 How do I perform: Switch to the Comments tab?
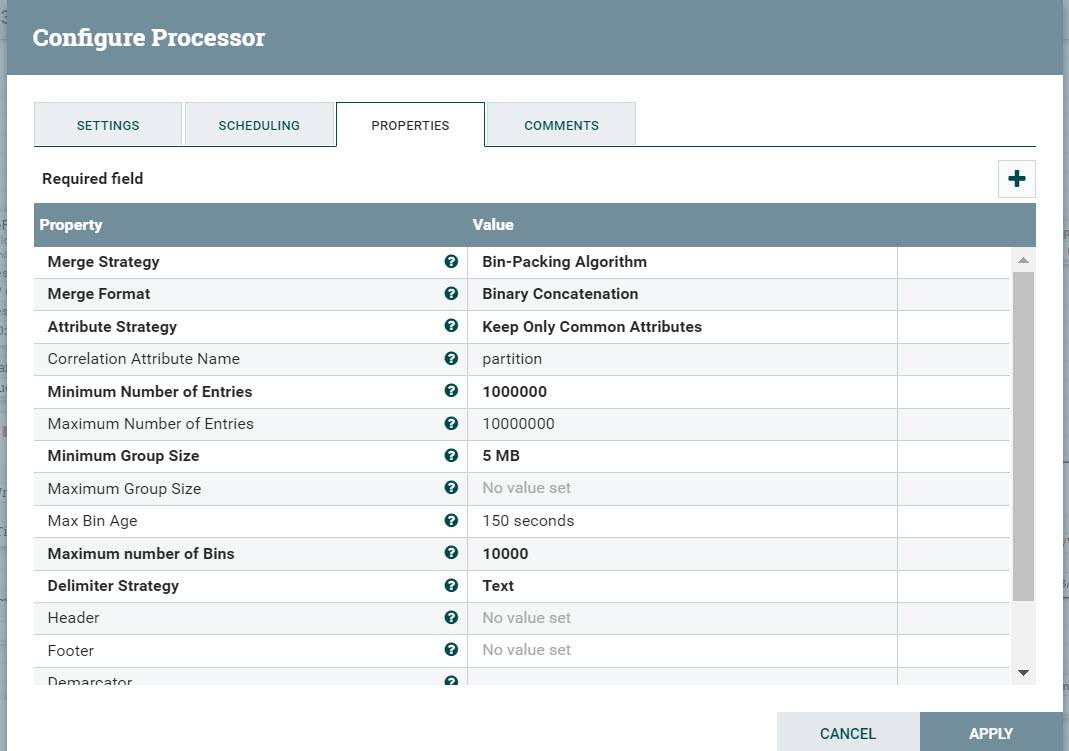(x=561, y=125)
